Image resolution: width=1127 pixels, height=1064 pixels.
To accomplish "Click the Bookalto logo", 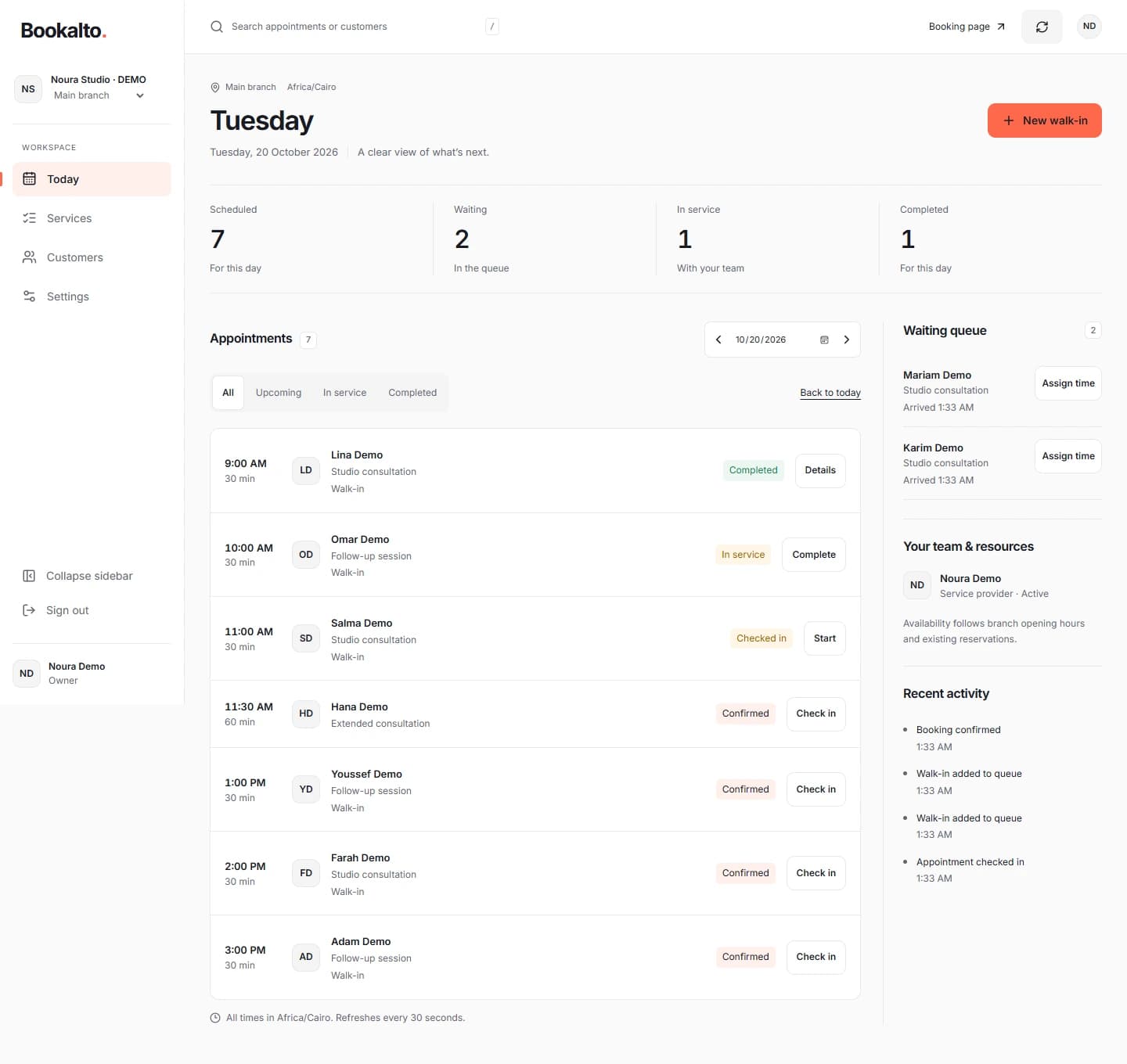I will coord(63,31).
